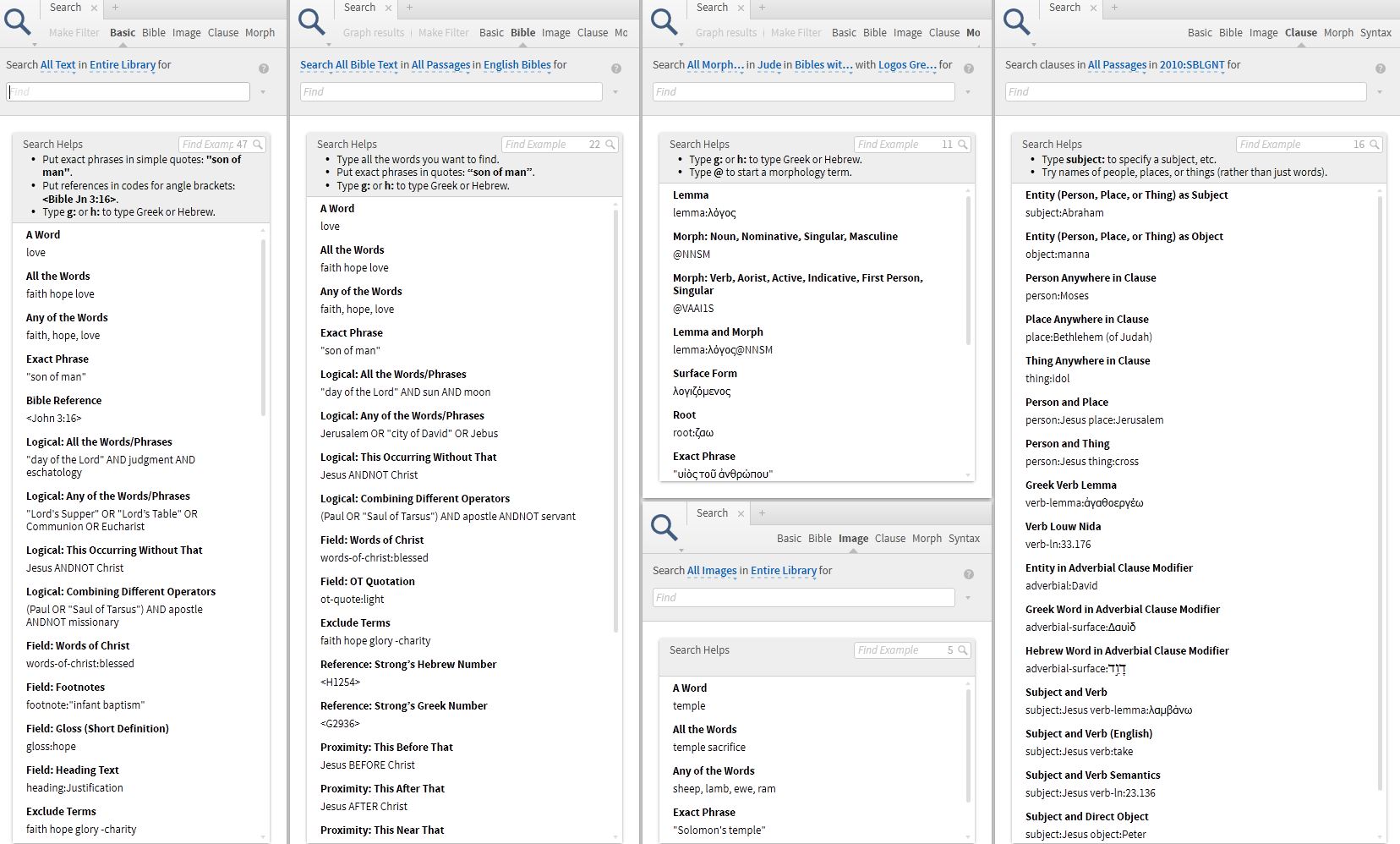Add new tab in Clause search panel
This screenshot has width=1400, height=844.
pyautogui.click(x=1114, y=8)
